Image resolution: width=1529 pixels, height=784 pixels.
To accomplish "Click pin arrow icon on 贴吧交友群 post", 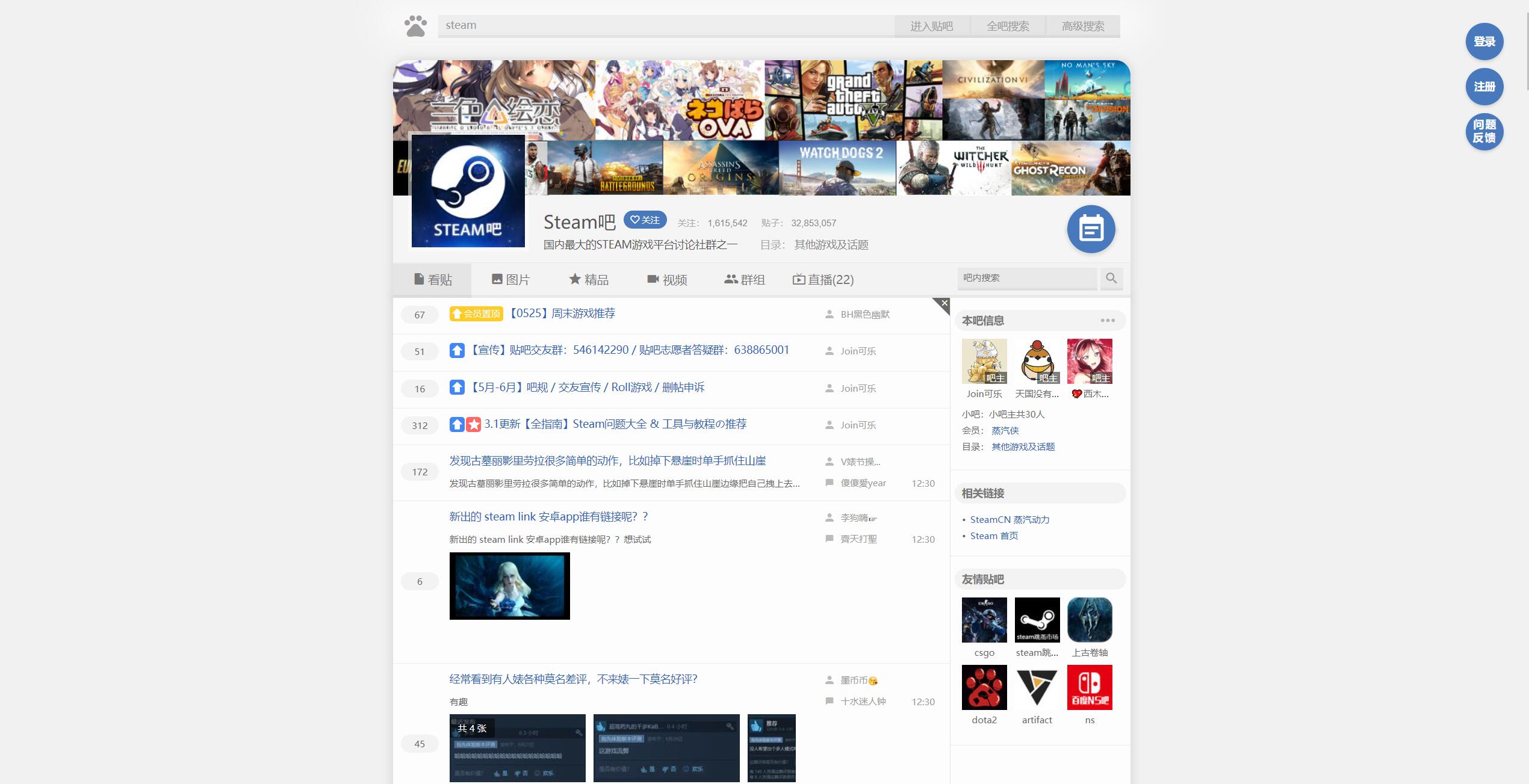I will click(457, 350).
